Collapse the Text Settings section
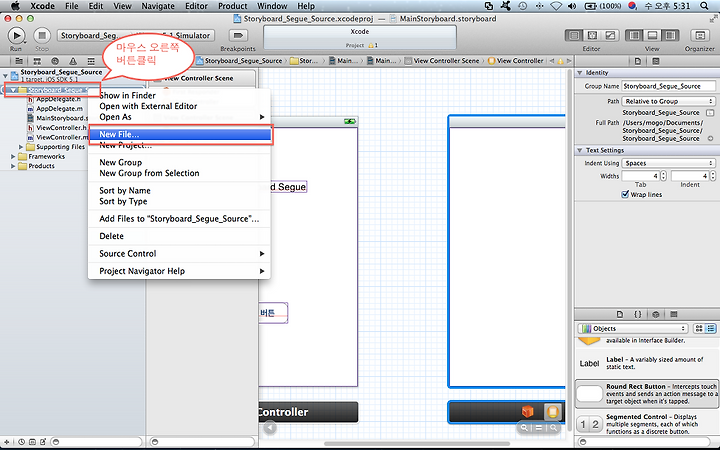720x450 pixels. pos(580,150)
